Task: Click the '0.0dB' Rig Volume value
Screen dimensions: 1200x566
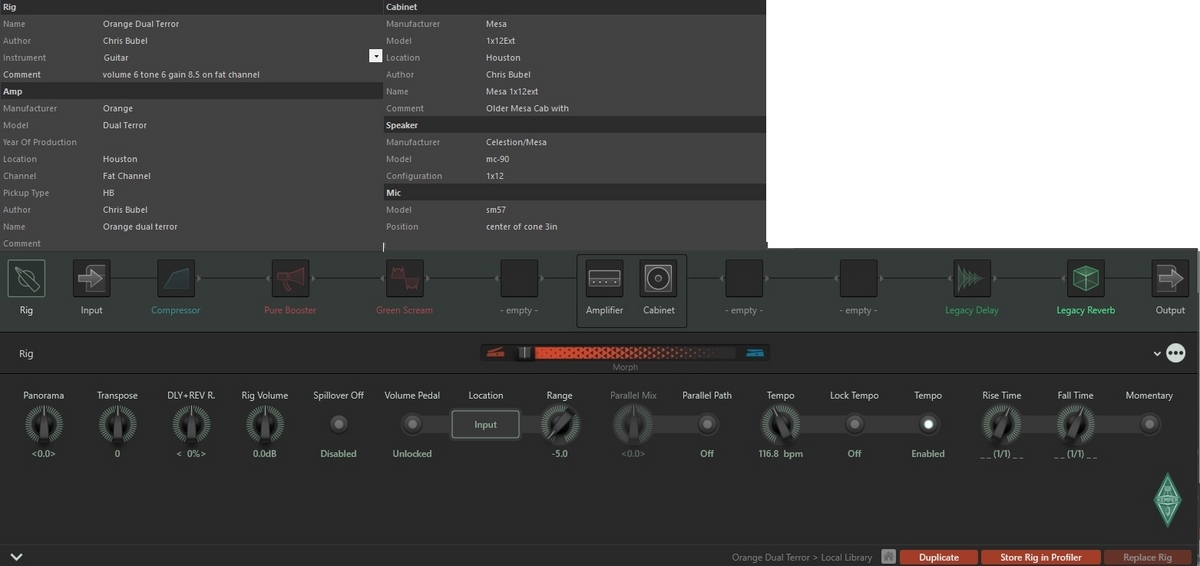Action: pyautogui.click(x=264, y=454)
